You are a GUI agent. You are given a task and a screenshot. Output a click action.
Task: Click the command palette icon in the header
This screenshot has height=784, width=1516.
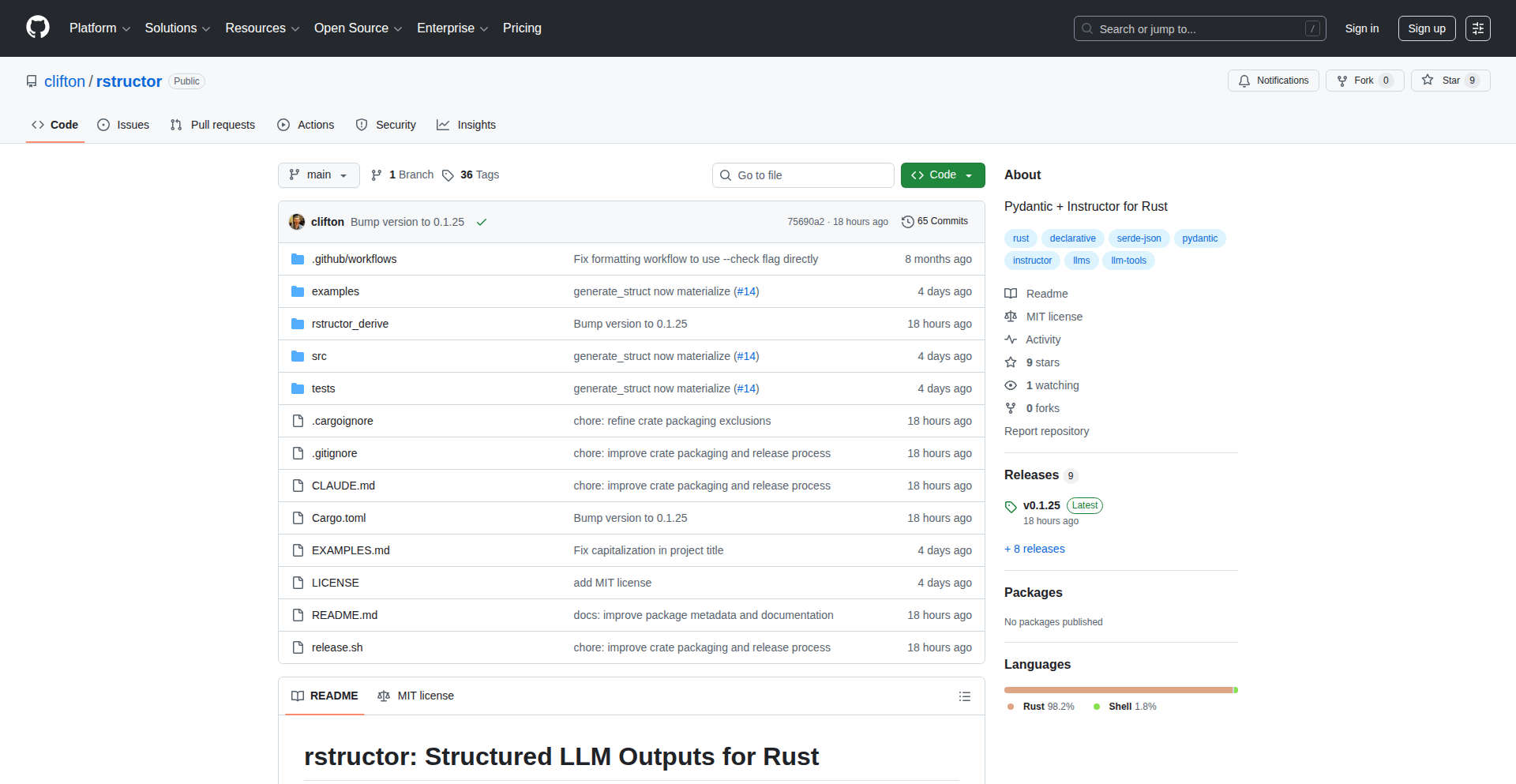[1477, 28]
